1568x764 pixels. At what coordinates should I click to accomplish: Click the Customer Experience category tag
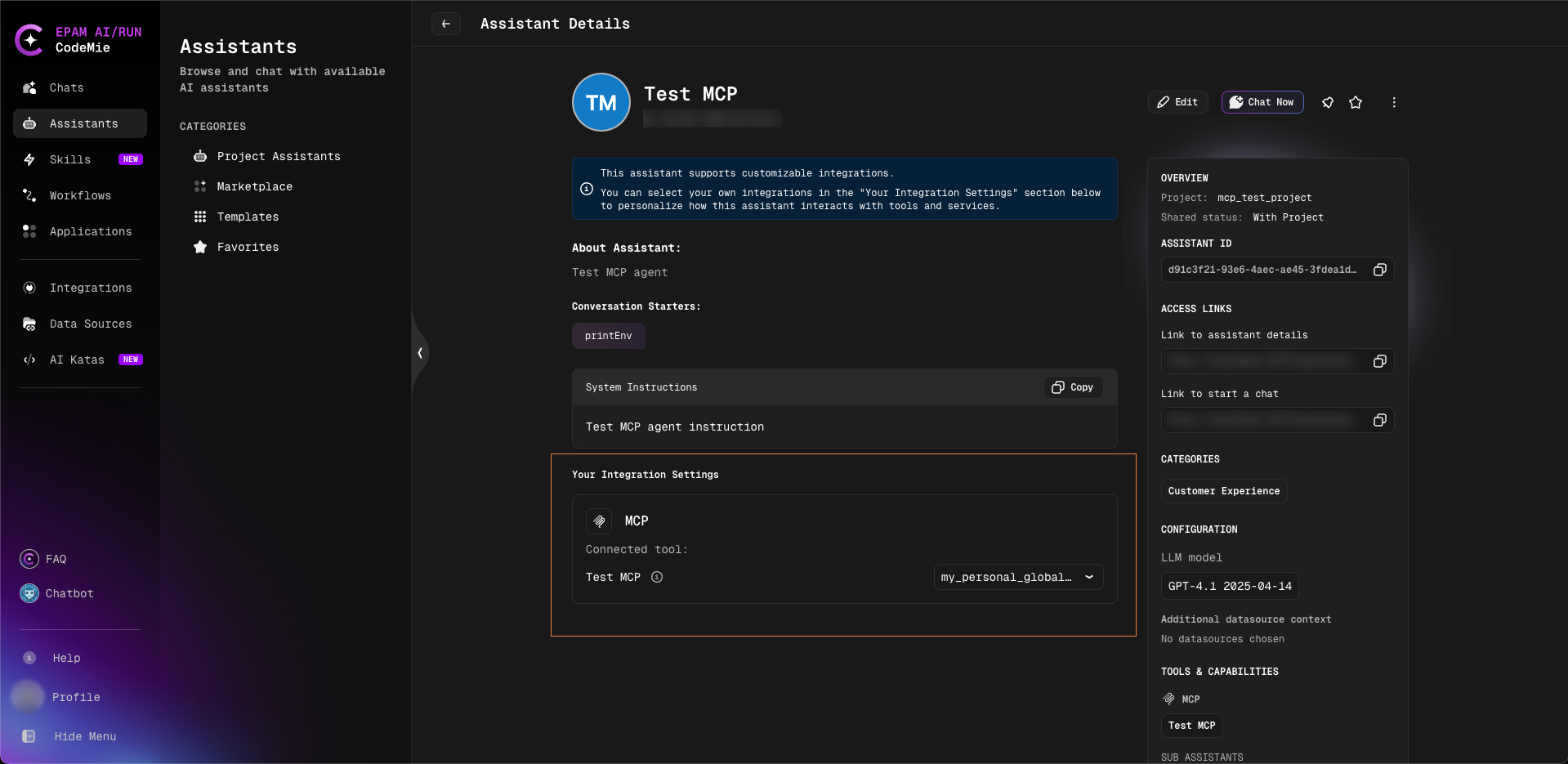coord(1224,491)
